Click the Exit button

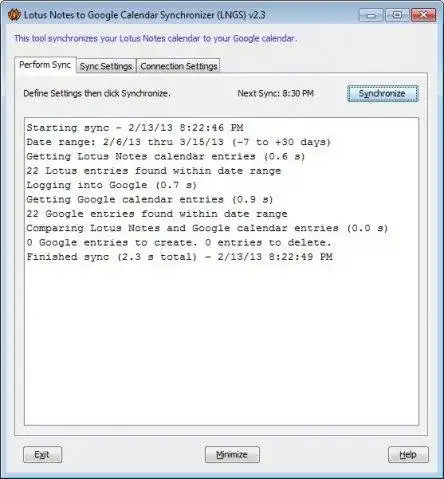pyautogui.click(x=42, y=455)
